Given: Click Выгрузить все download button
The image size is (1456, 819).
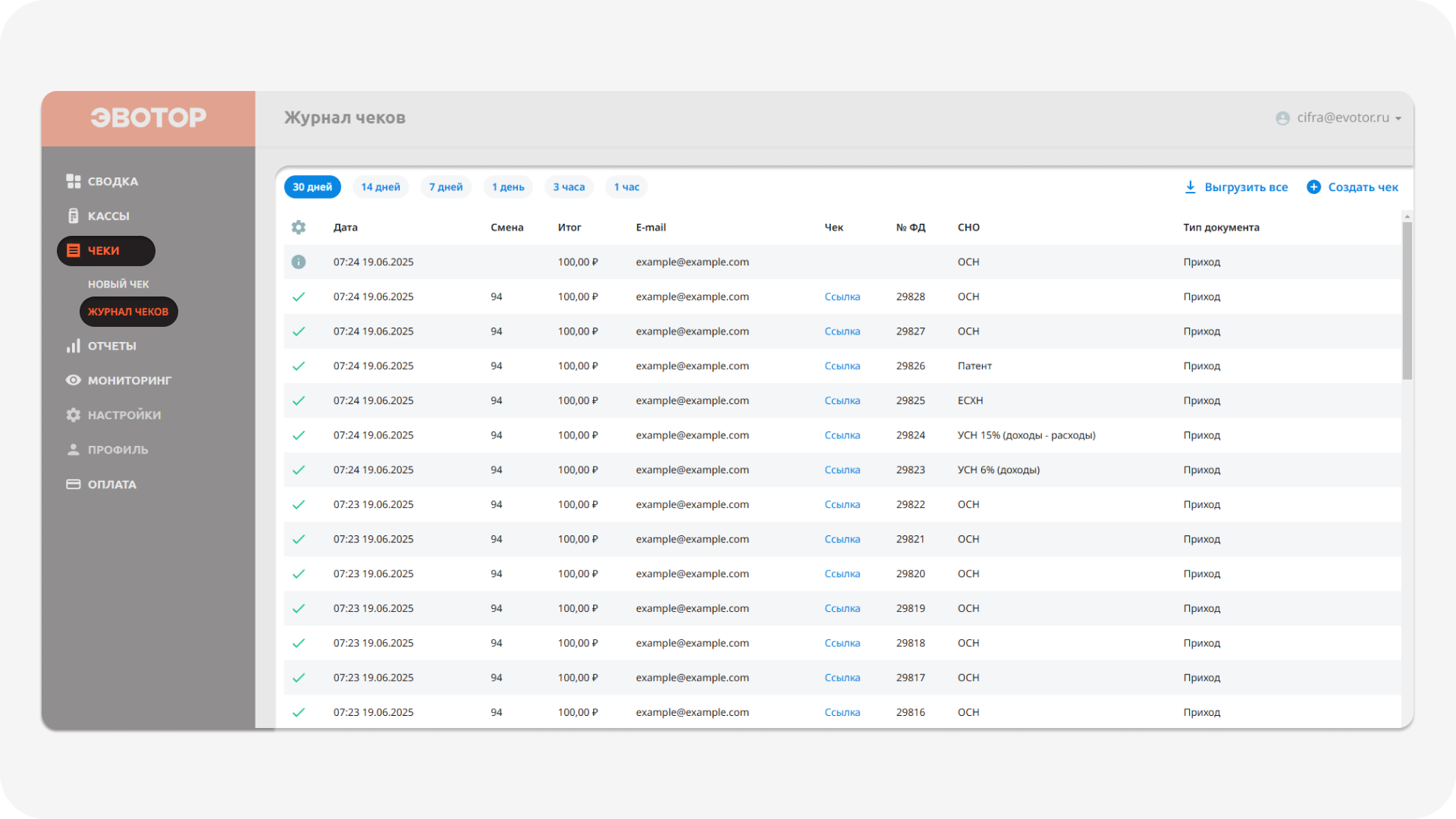Looking at the screenshot, I should coord(1236,187).
